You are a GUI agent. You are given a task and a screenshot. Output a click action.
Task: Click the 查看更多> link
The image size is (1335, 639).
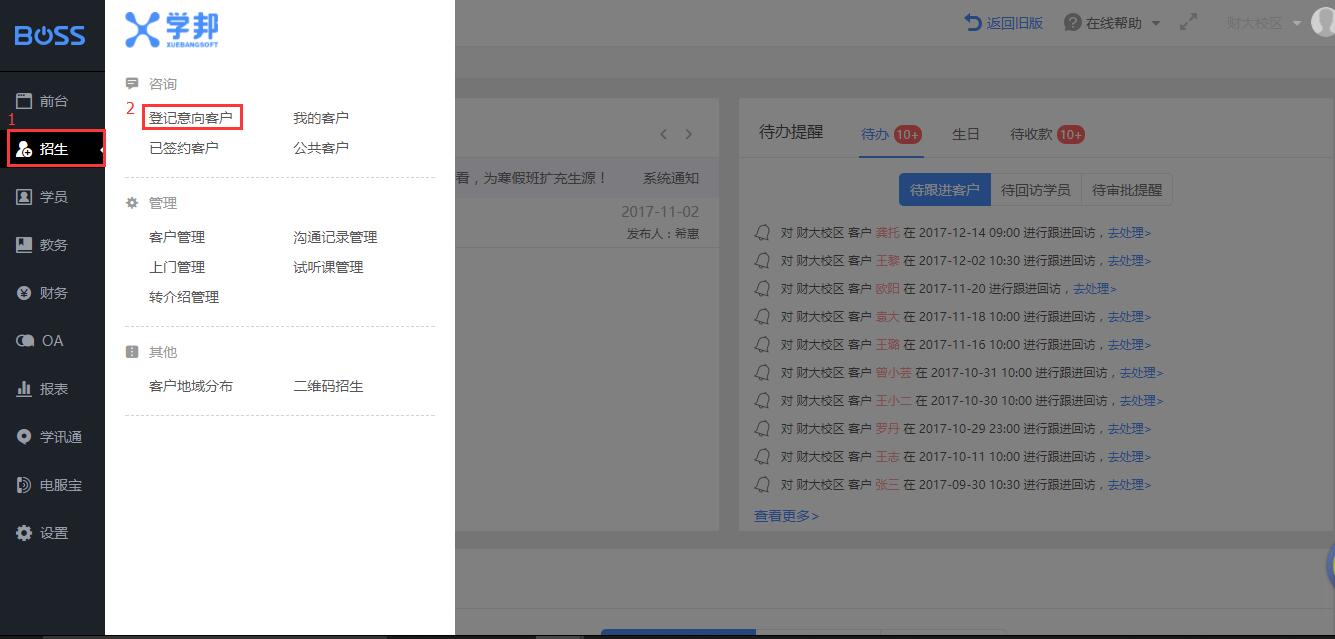point(786,516)
